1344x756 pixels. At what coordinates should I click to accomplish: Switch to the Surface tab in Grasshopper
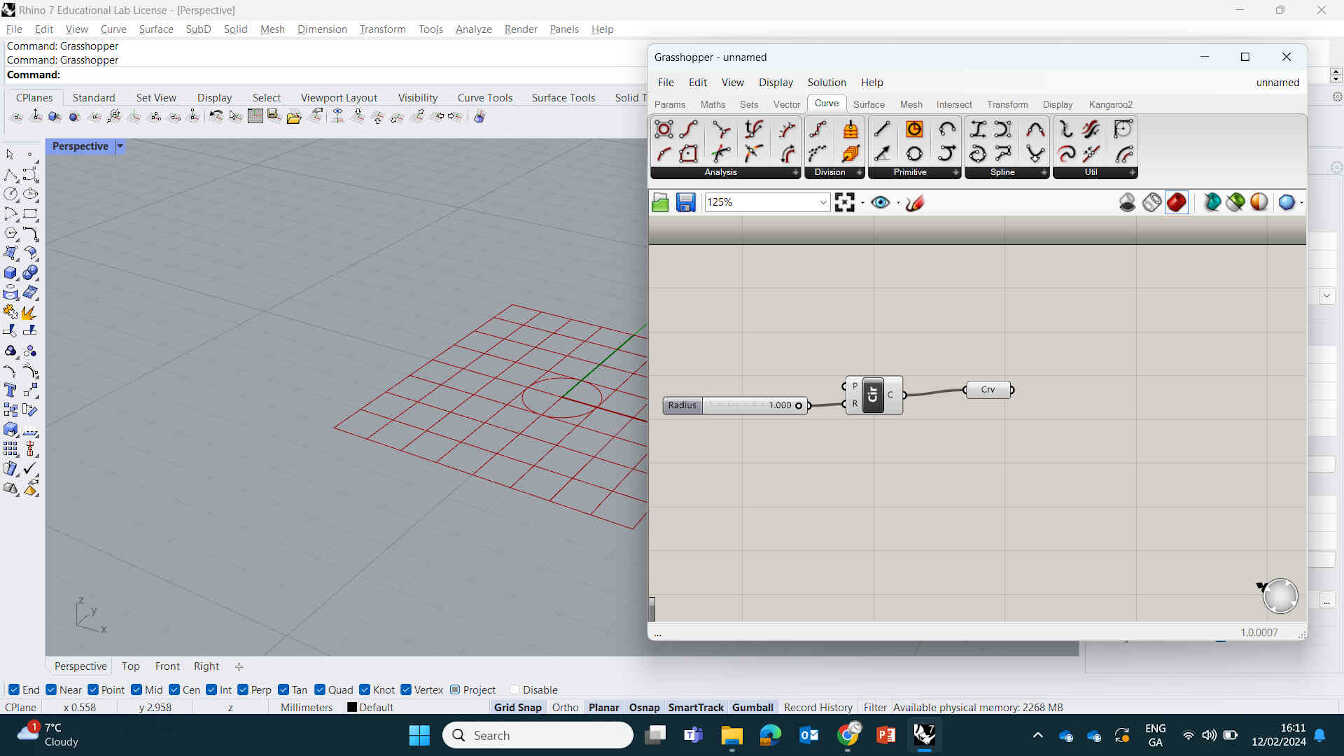point(868,104)
